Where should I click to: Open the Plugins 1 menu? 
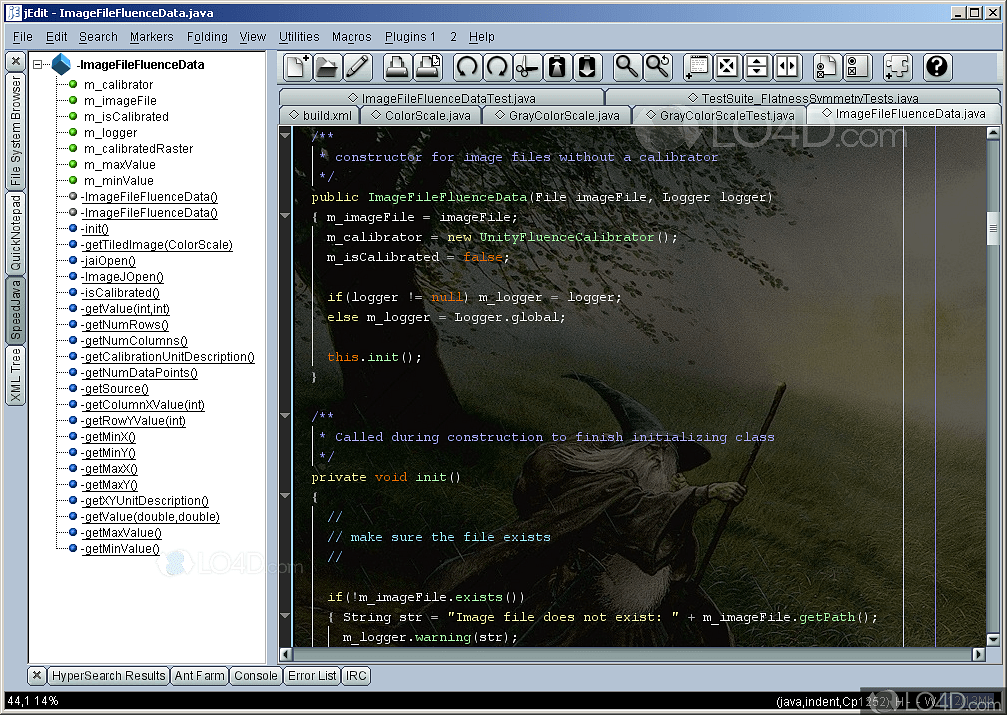pos(410,37)
